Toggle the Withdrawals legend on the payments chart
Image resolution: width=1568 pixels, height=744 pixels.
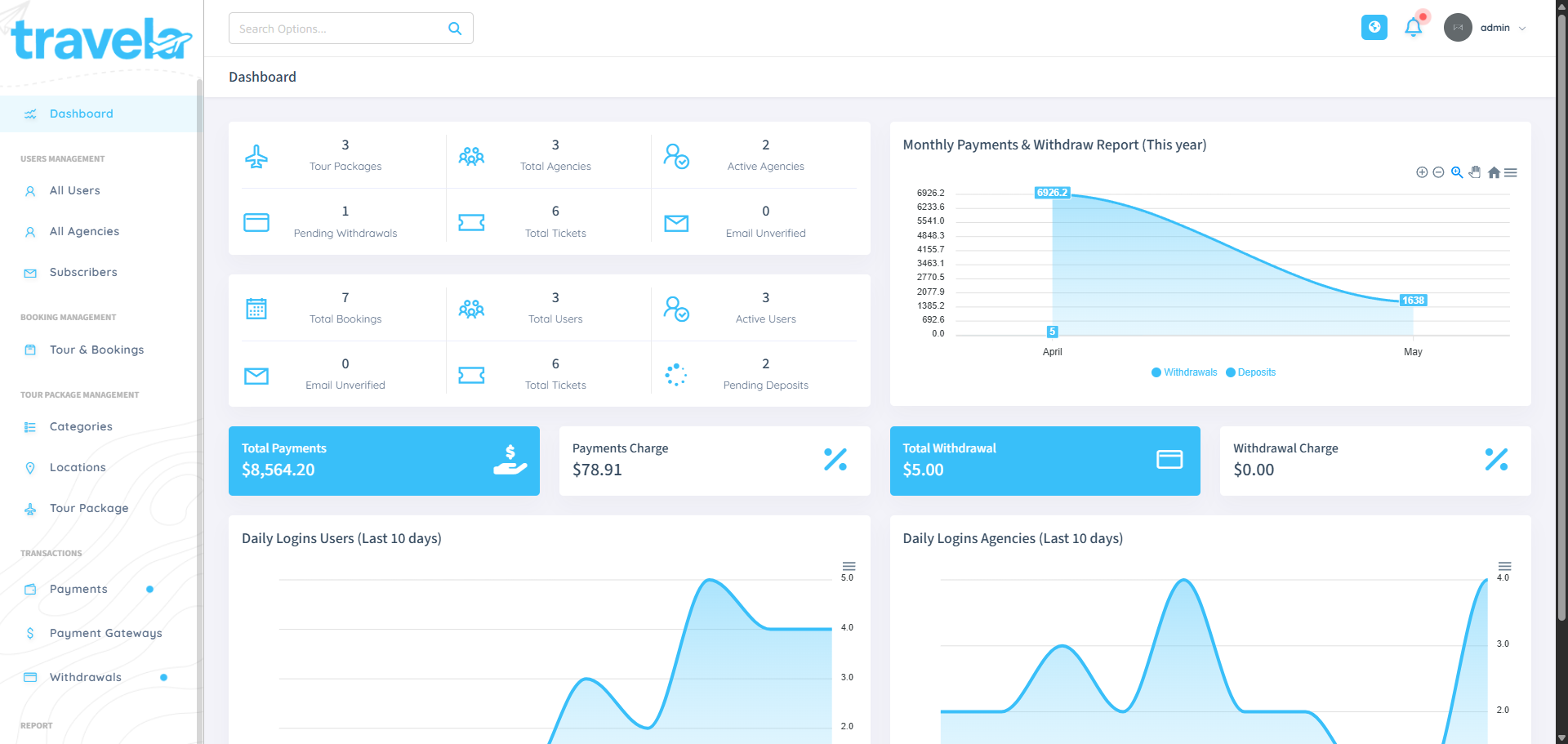coord(1184,372)
